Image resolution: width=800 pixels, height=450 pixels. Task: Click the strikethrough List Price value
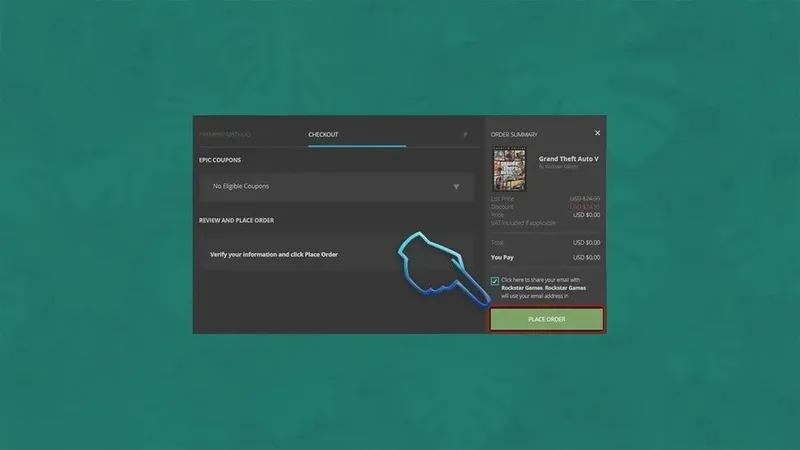[585, 199]
